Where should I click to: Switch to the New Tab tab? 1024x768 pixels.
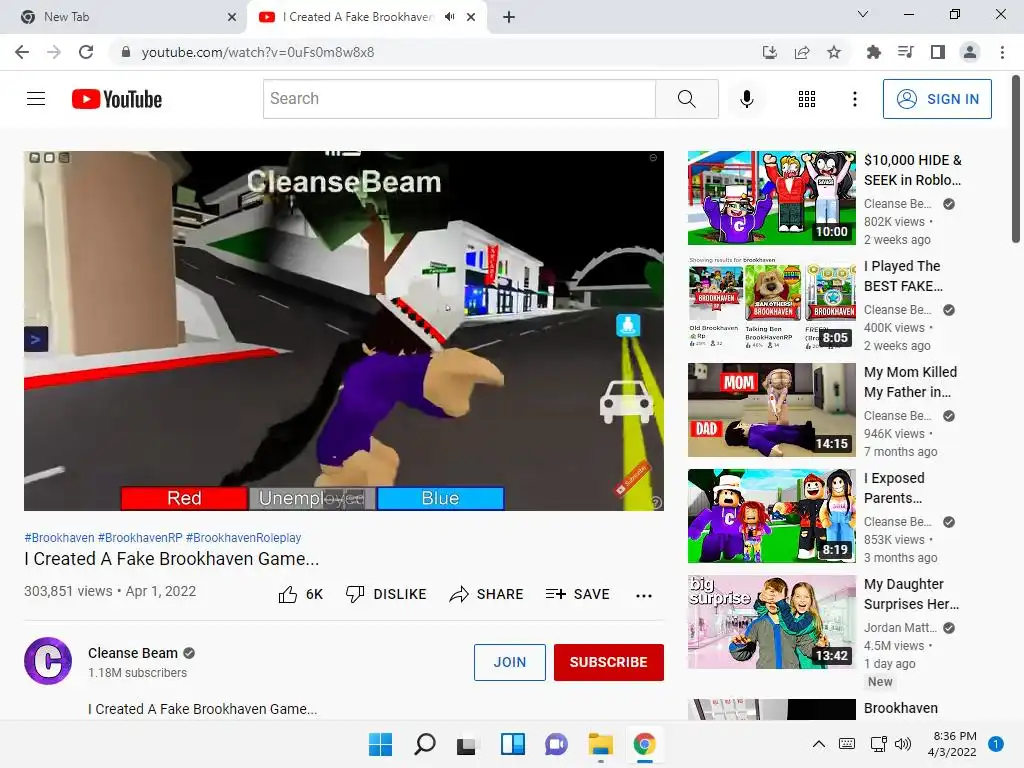(124, 17)
